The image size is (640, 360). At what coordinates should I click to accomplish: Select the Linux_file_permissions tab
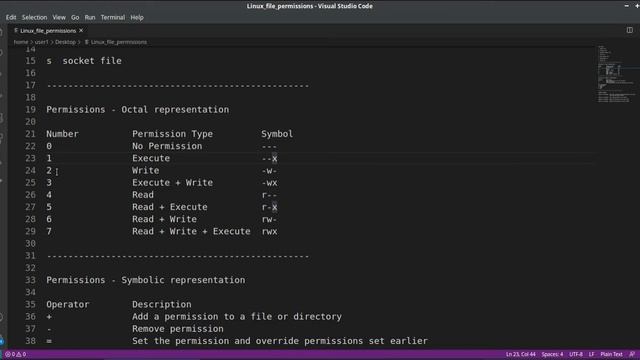(48, 31)
